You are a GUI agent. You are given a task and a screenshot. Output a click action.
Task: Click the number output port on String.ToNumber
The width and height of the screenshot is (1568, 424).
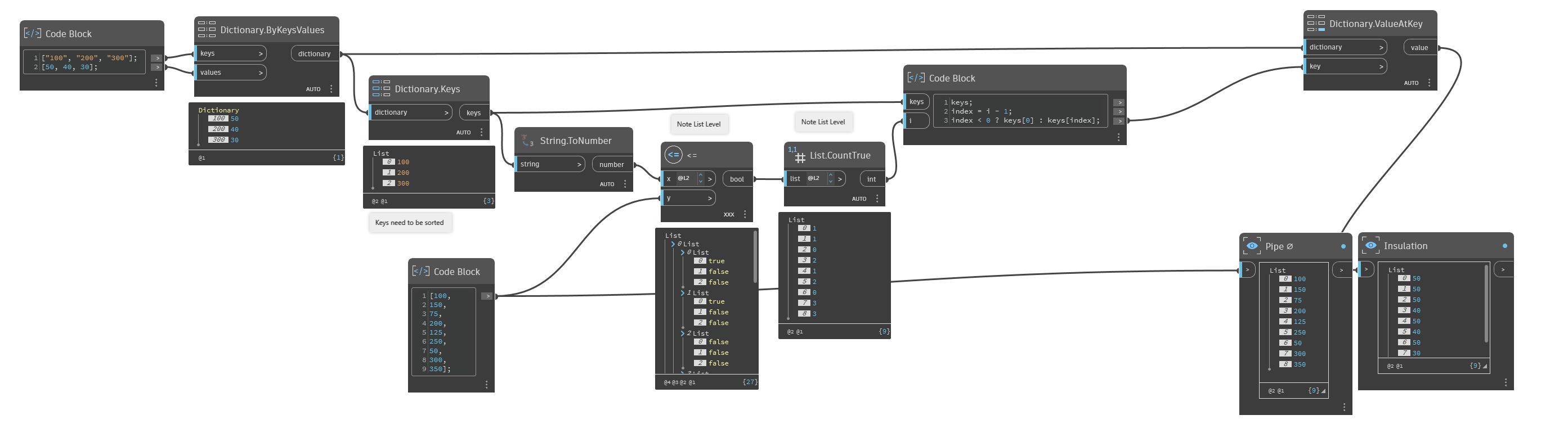[611, 164]
